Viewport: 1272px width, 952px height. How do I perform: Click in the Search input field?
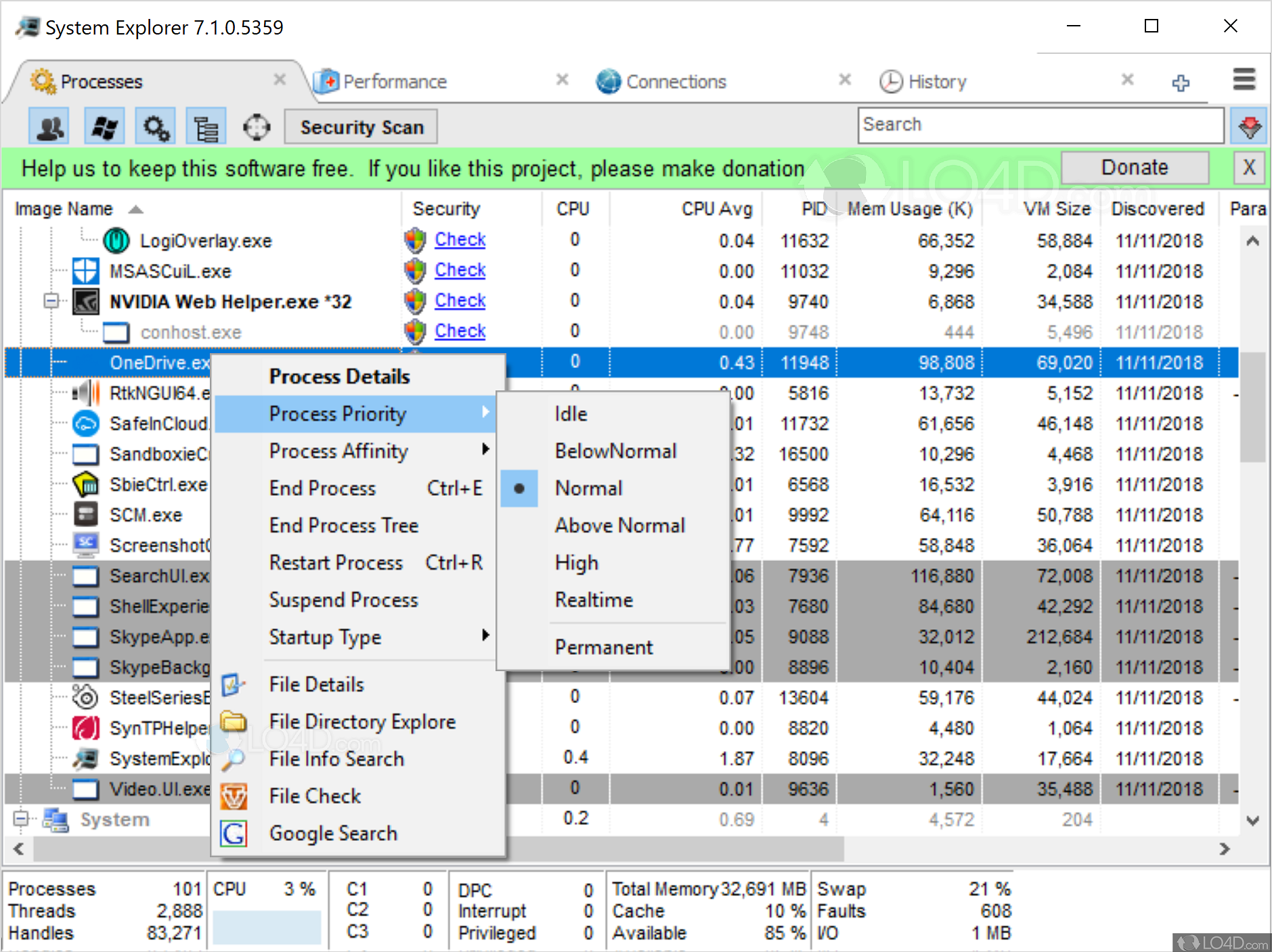pos(1040,125)
